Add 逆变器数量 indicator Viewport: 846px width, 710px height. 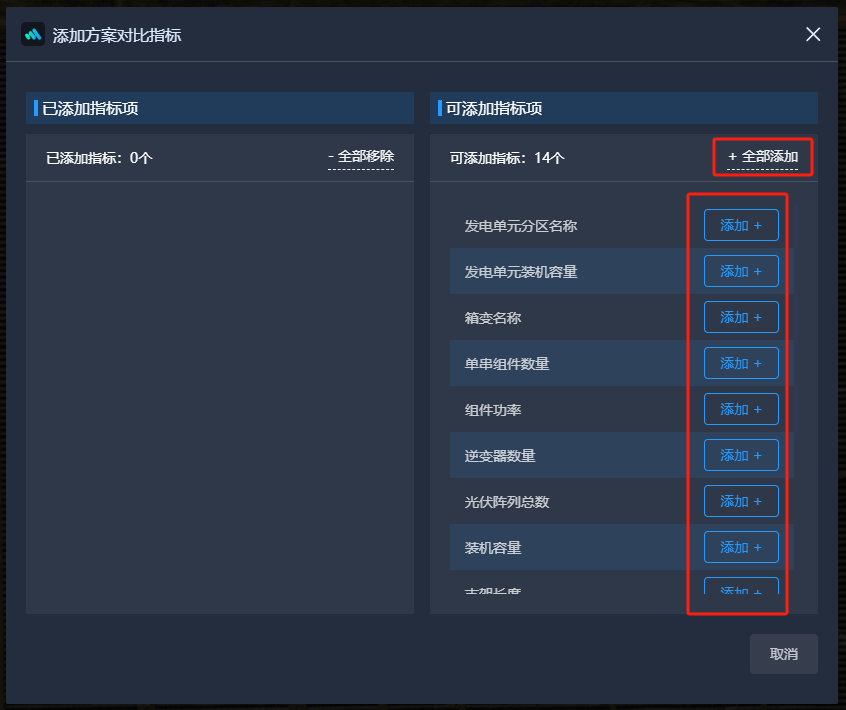[741, 455]
